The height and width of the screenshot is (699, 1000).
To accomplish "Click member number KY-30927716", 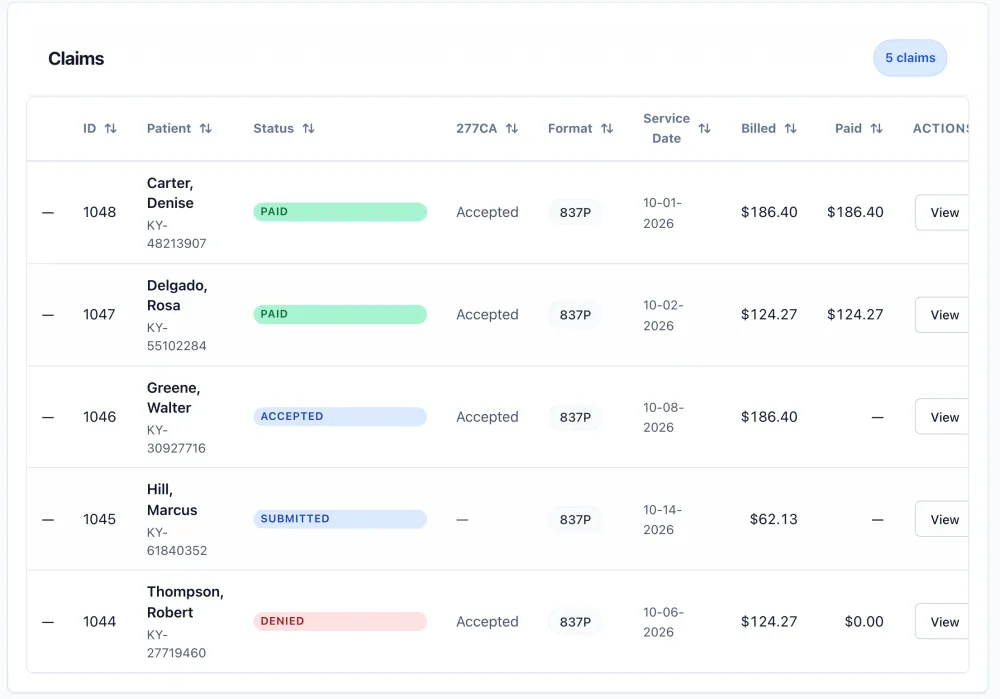I will pos(176,439).
